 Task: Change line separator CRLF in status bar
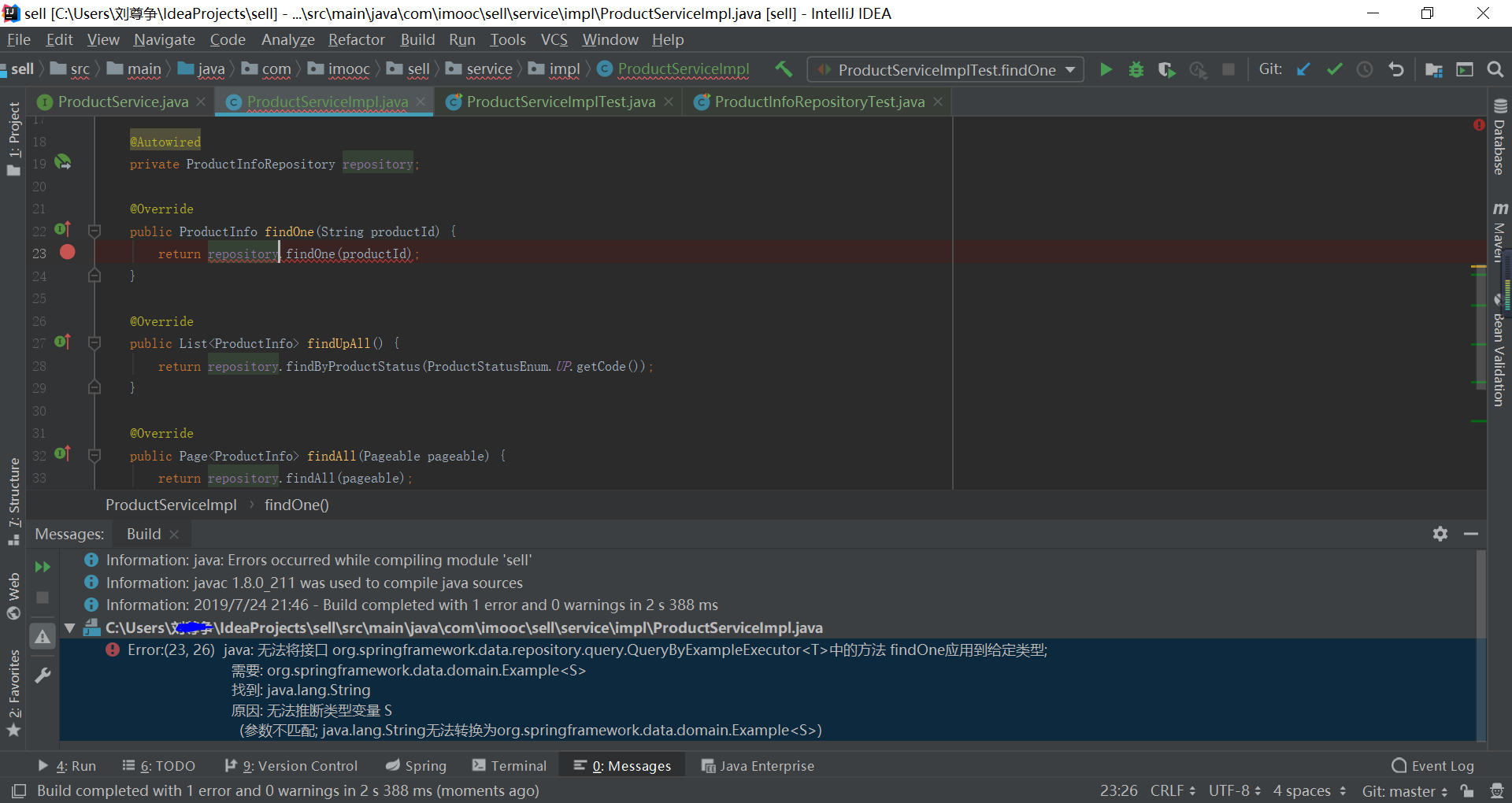click(x=1173, y=790)
